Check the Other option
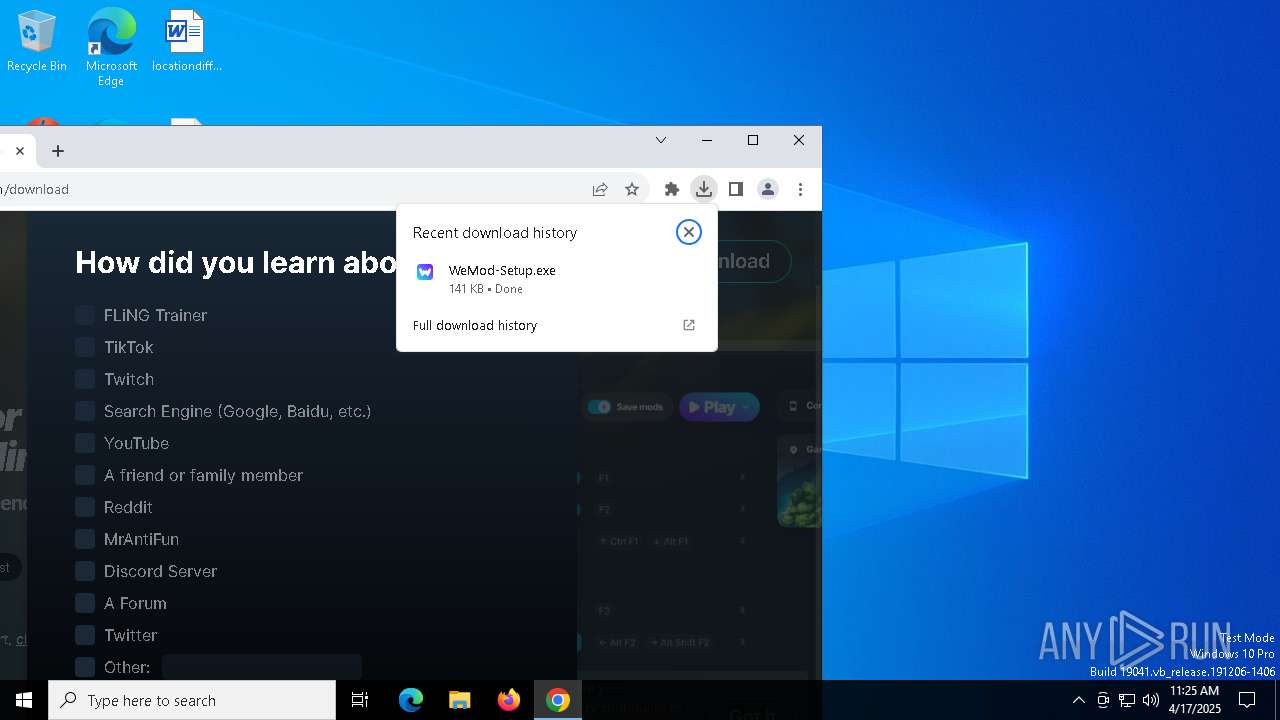Viewport: 1280px width, 720px height. point(85,667)
